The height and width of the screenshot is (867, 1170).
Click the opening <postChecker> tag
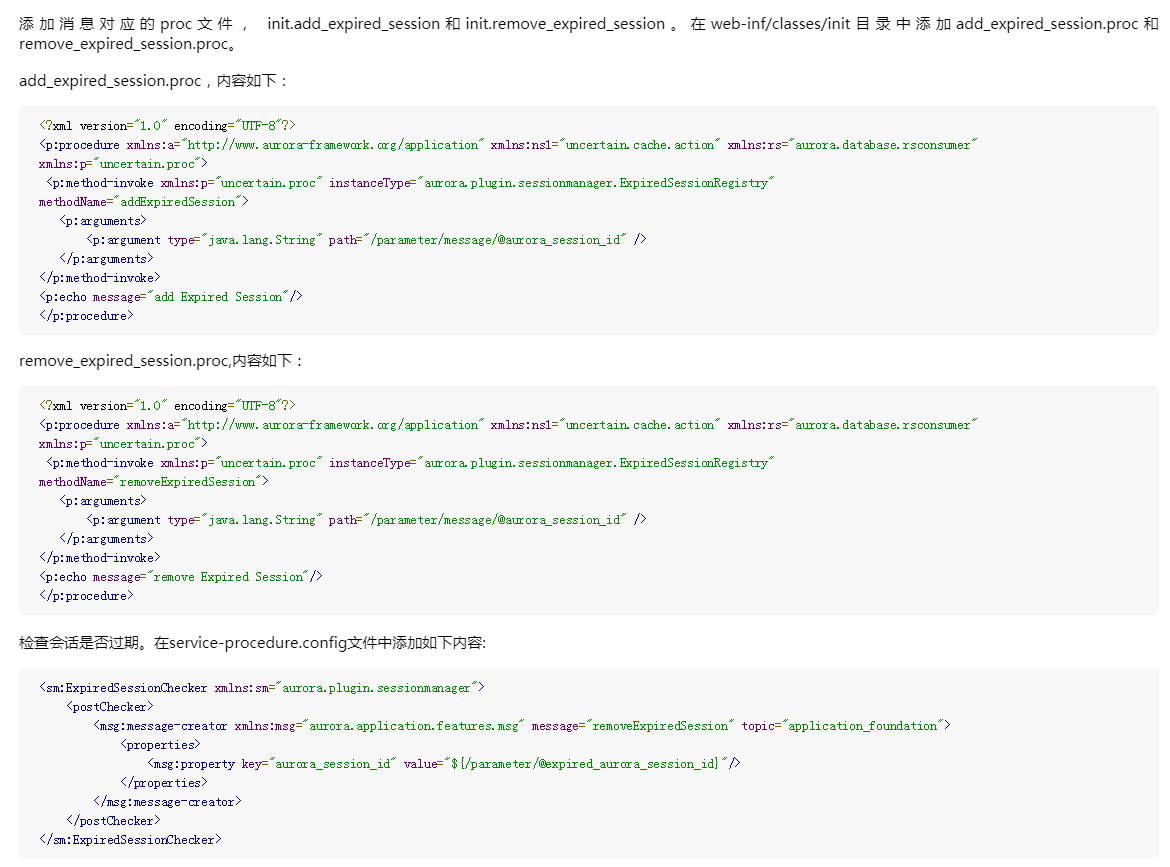(110, 707)
